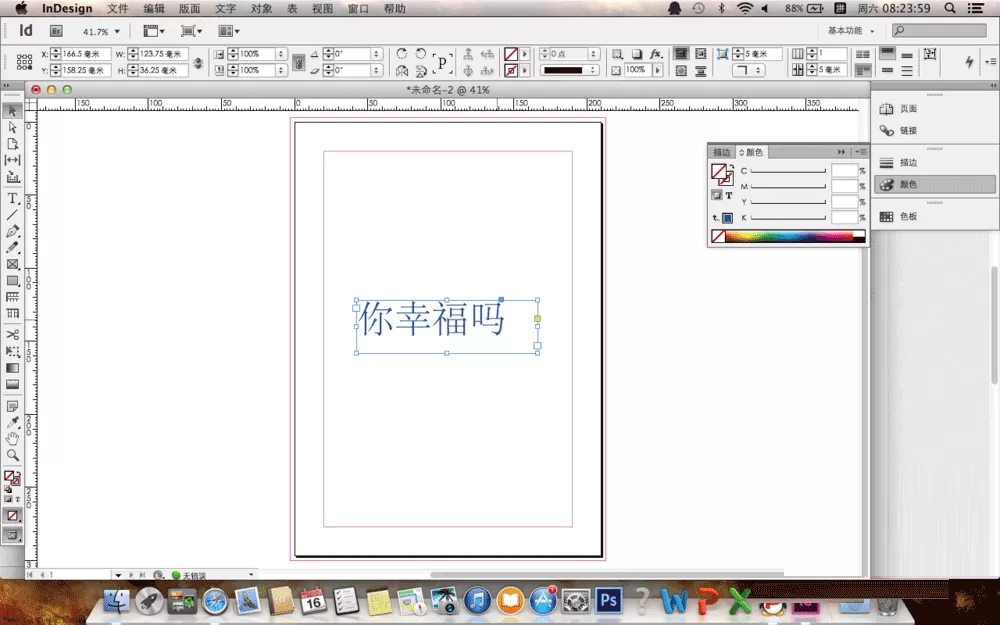Choose a reference point in the locator grid

[24, 61]
